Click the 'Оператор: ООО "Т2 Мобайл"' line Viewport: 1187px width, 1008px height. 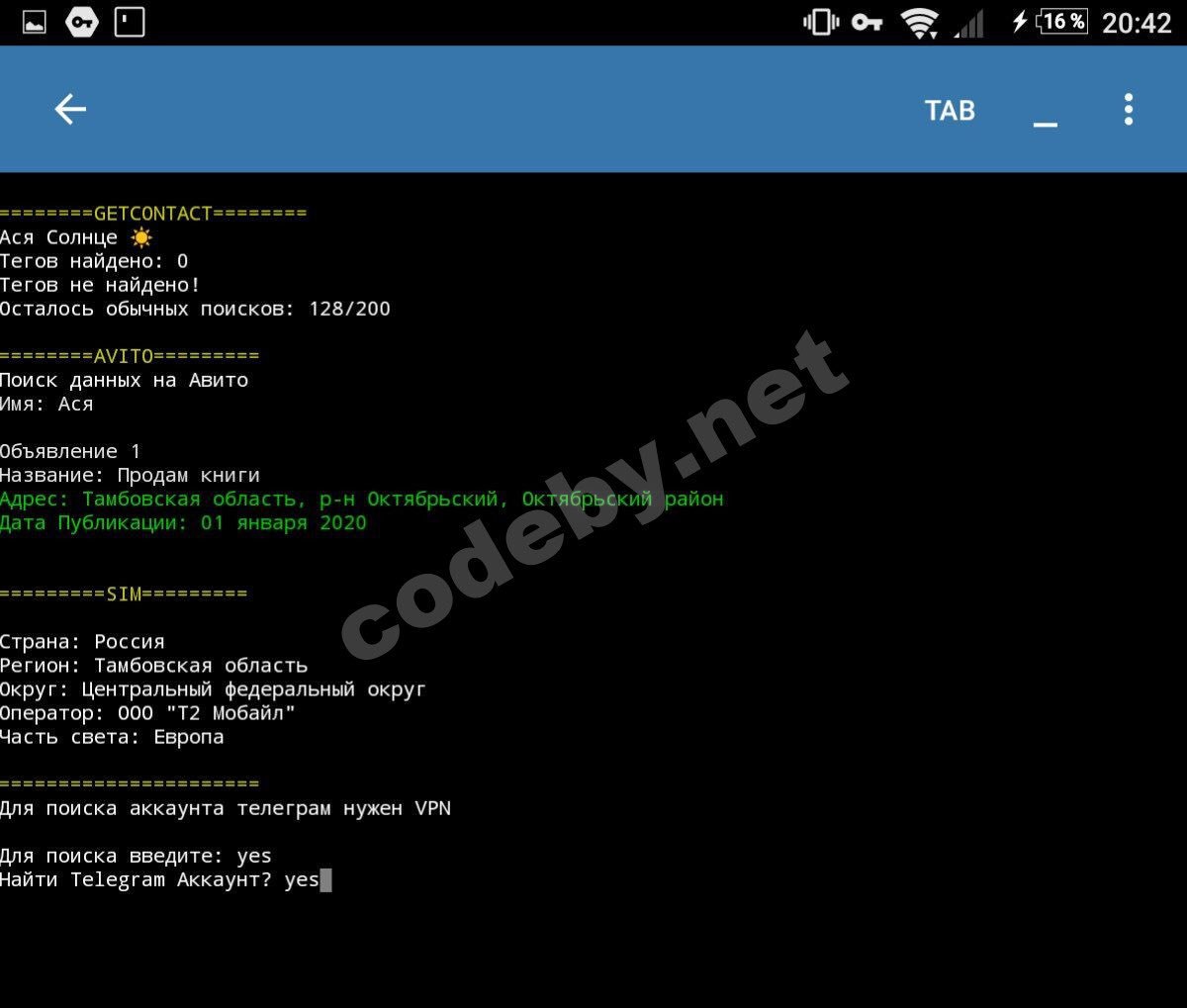point(147,712)
